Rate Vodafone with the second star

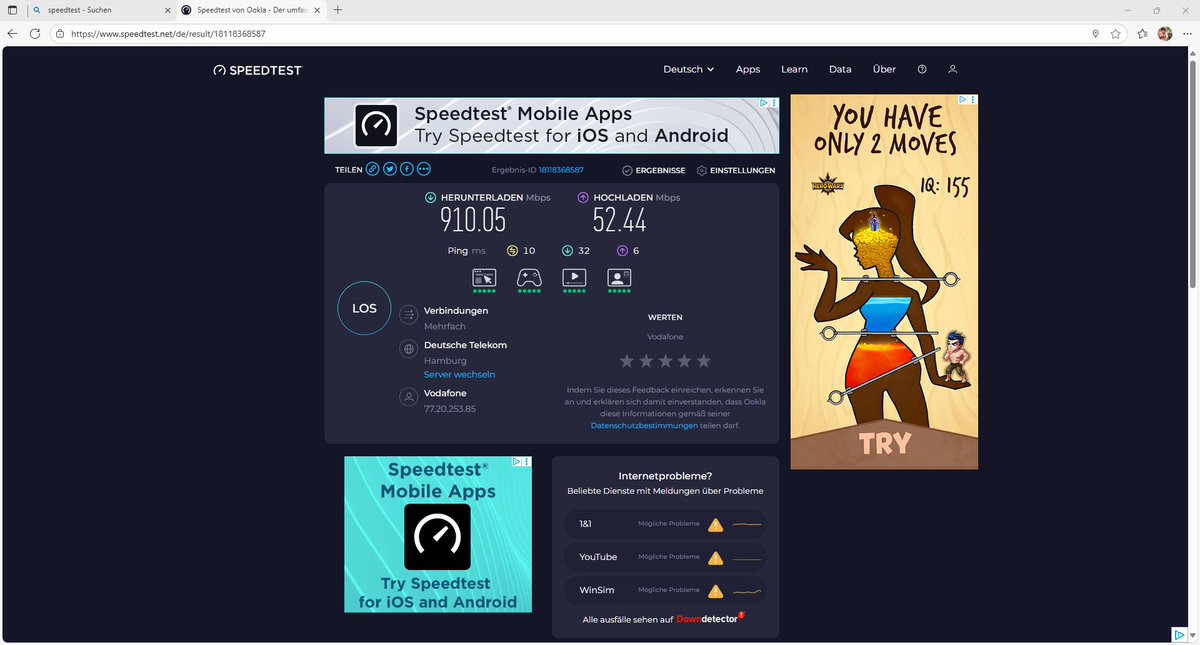coord(646,360)
